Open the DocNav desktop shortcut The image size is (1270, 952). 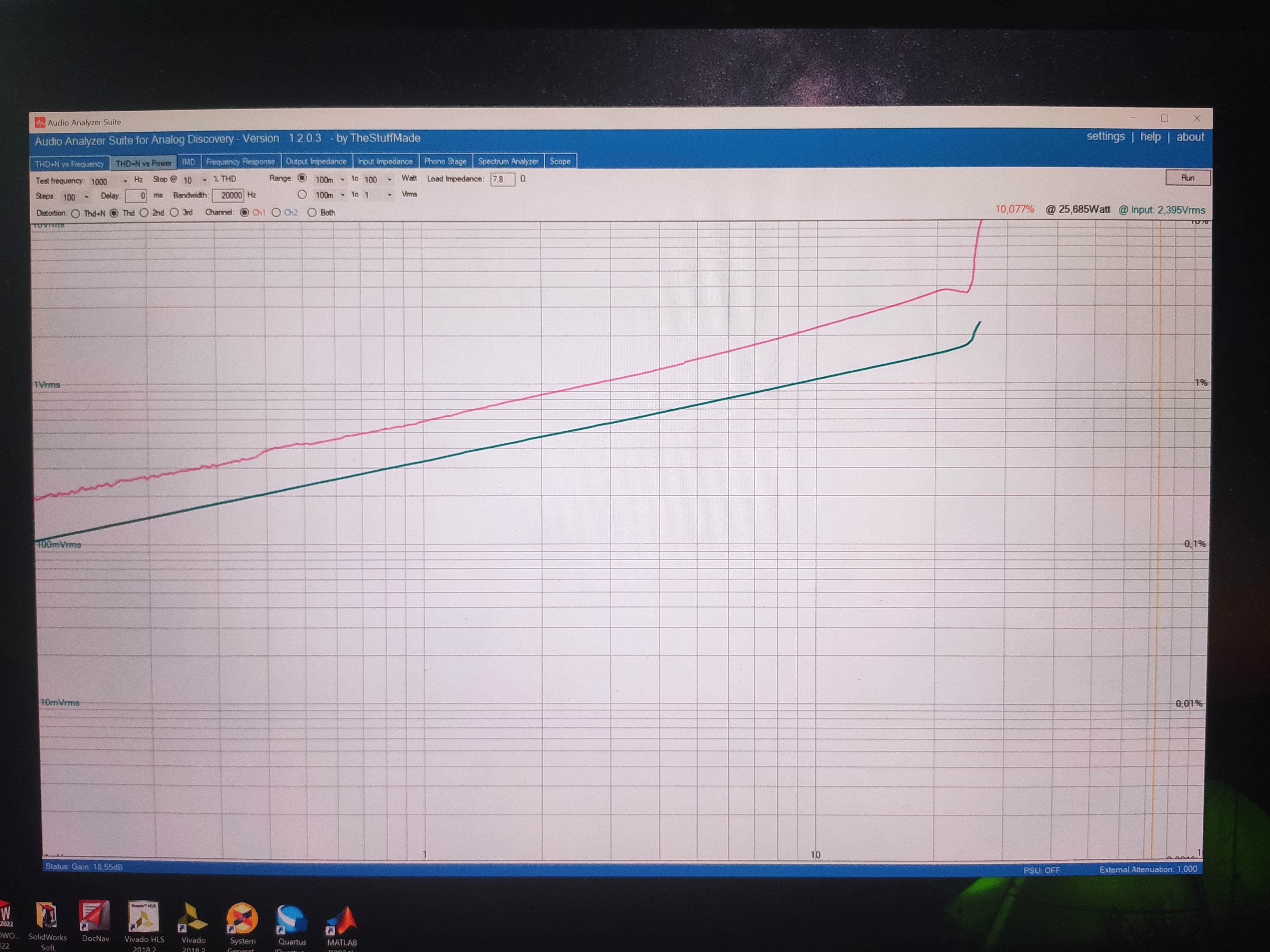95,917
